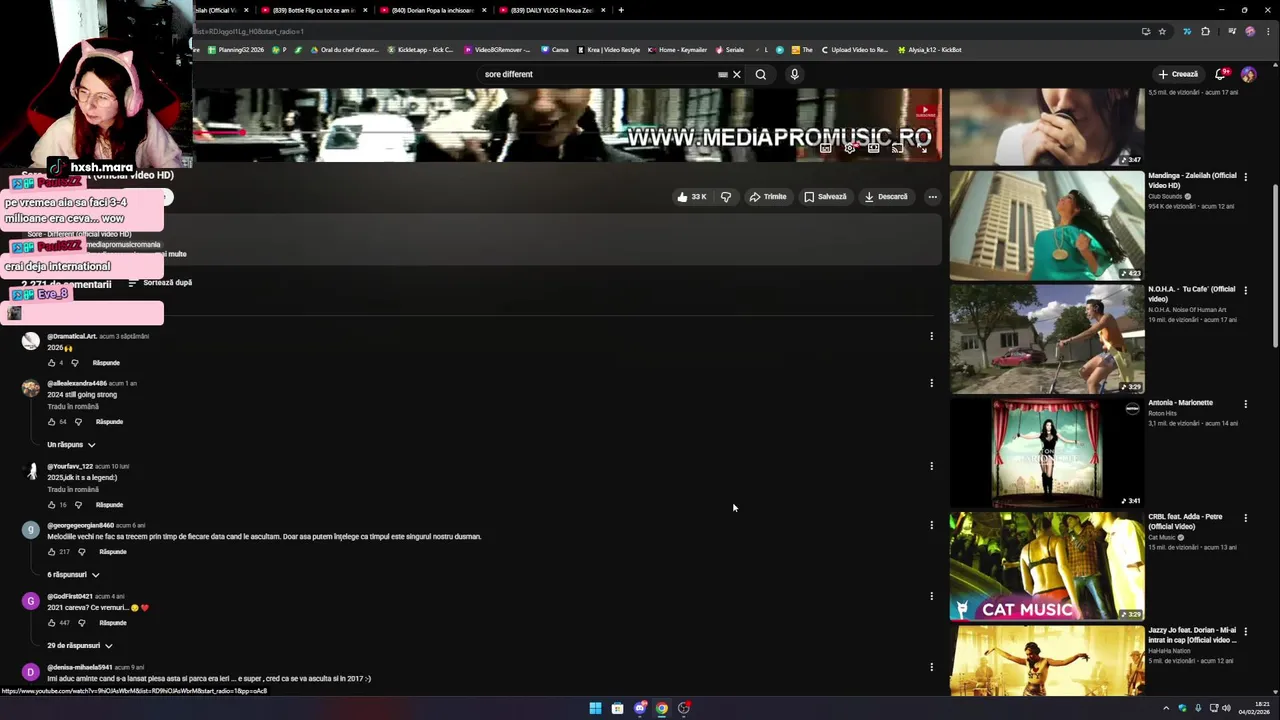Open options menu for denisa-mihaela5941 comment
This screenshot has height=720, width=1280.
(x=931, y=667)
